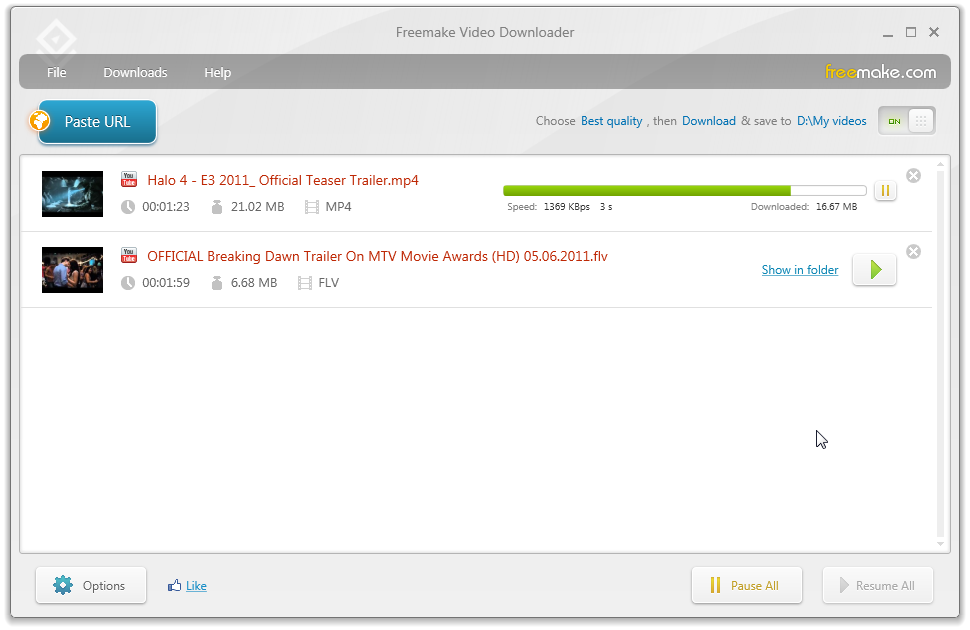Image resolution: width=970 pixels, height=630 pixels.
Task: Click the thumbs-up Like icon
Action: pyautogui.click(x=174, y=585)
